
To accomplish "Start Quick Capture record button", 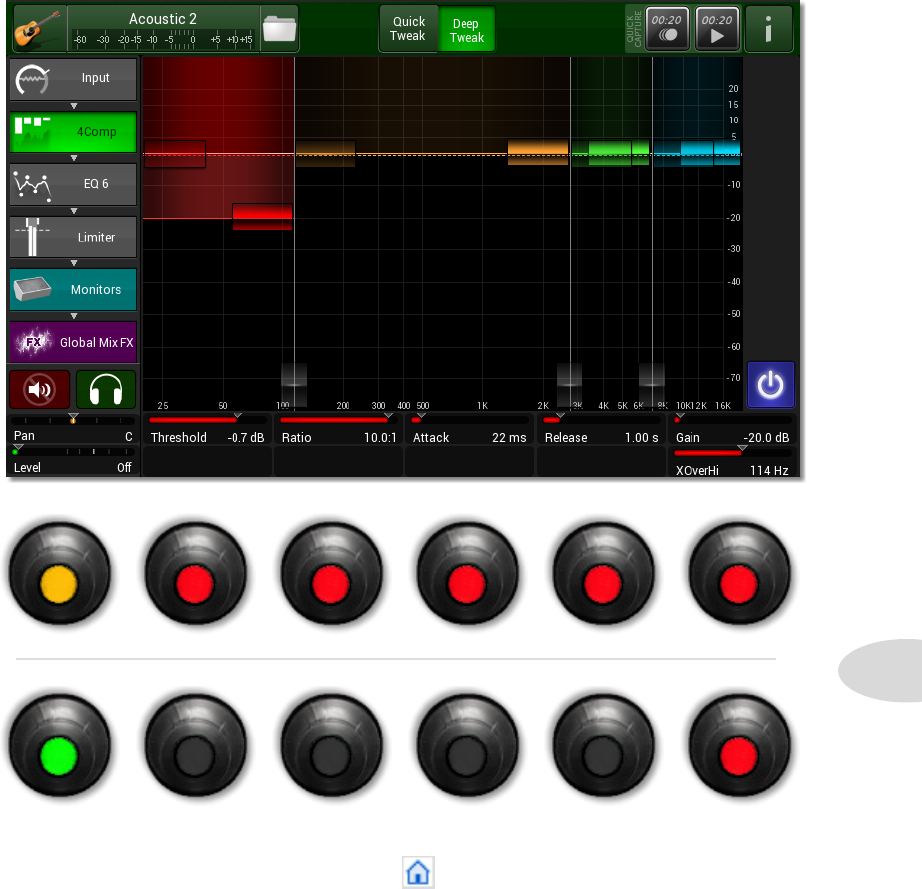I will (667, 29).
